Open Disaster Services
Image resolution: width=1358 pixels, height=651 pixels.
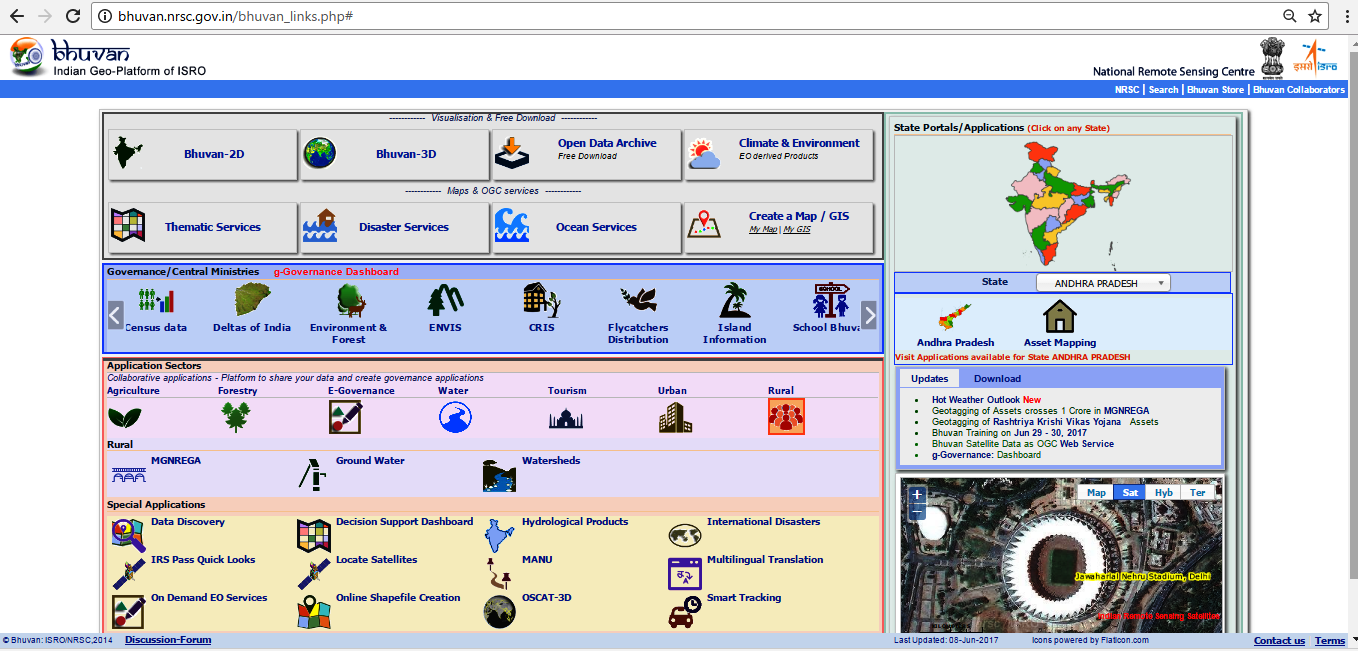pos(396,228)
